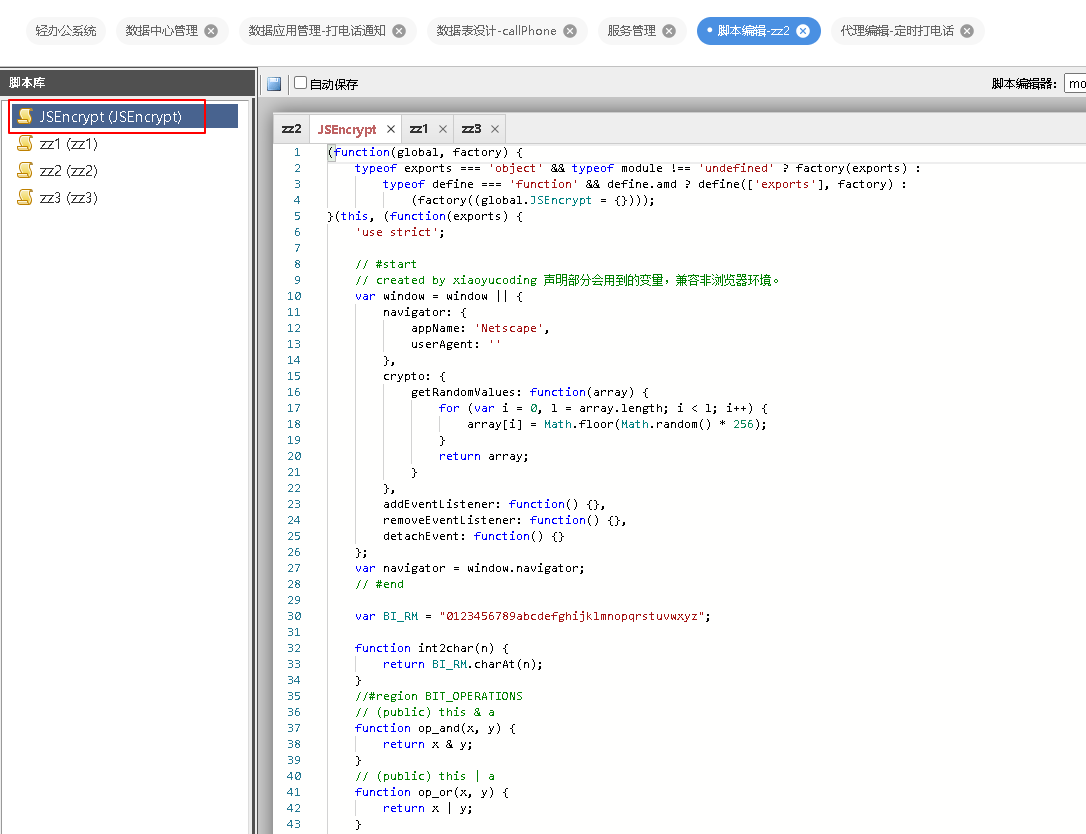Click the zz3 script scroll icon
Image resolution: width=1086 pixels, height=834 pixels.
[26, 198]
